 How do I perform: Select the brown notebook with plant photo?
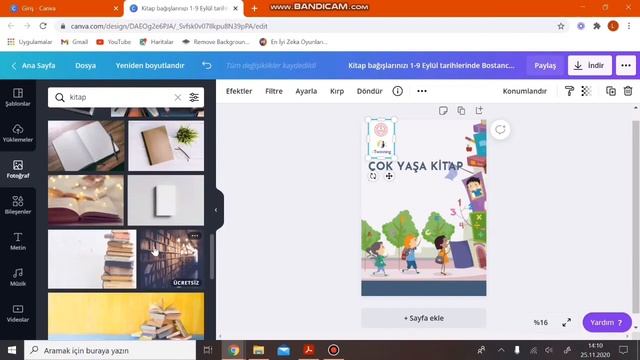[x=166, y=146]
